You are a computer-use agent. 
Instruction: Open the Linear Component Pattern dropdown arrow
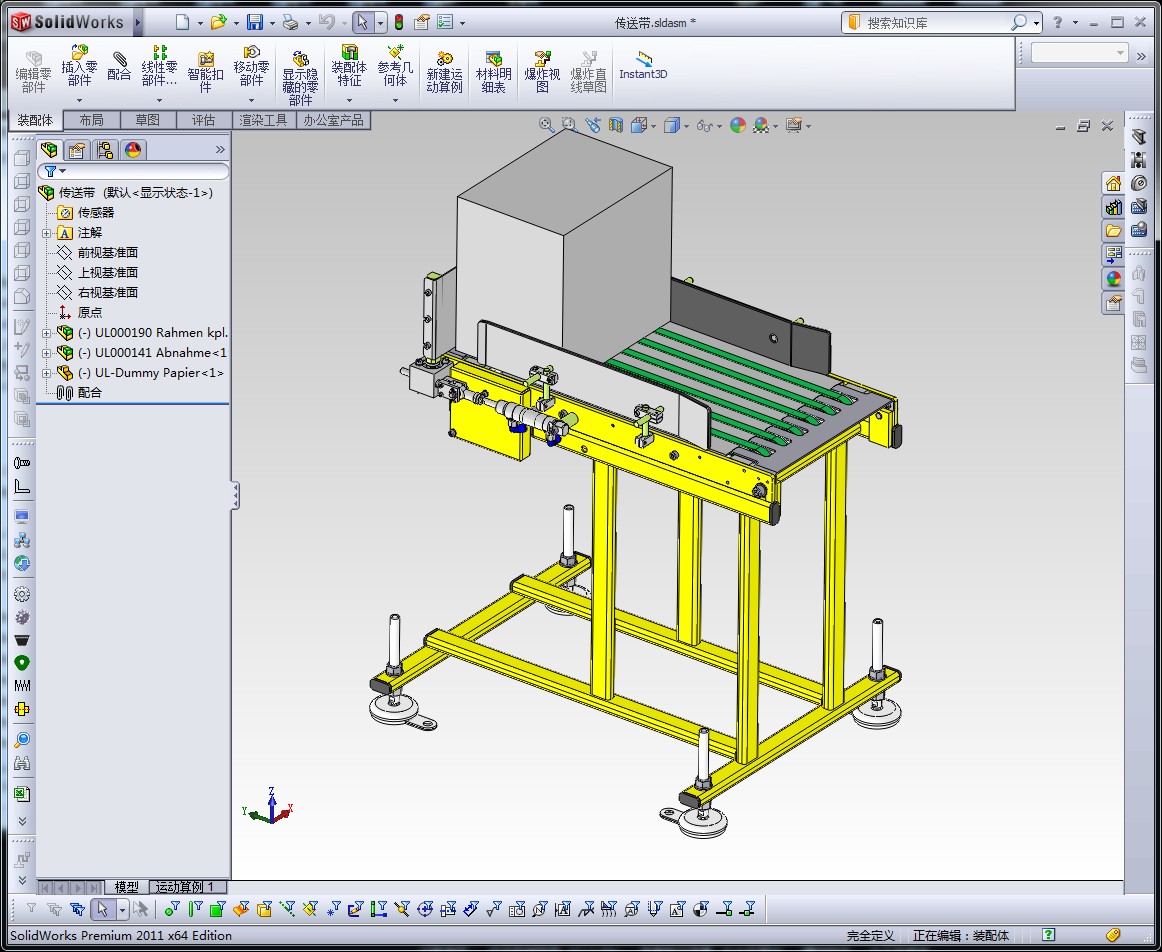pos(159,100)
